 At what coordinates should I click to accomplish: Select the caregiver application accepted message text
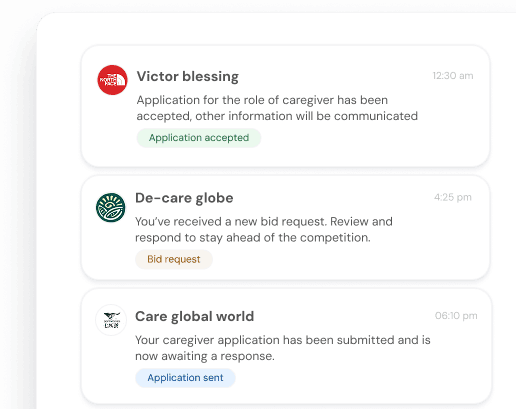click(277, 108)
